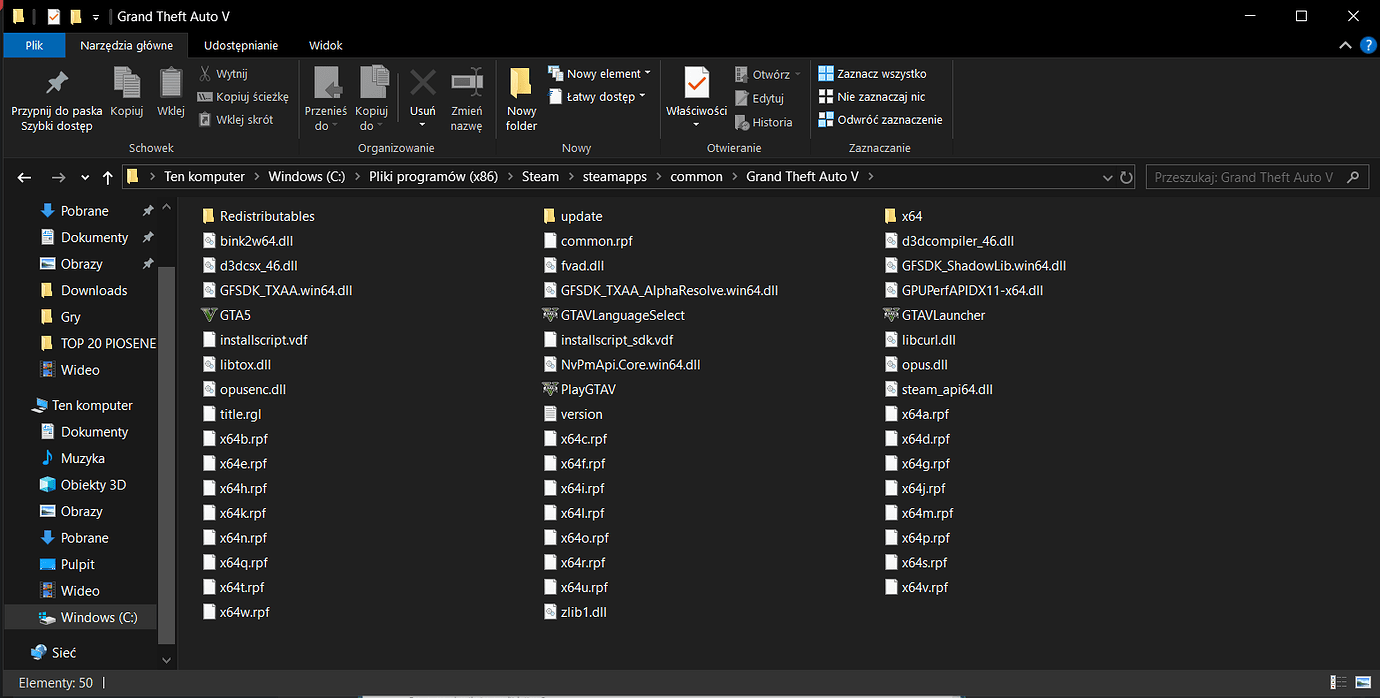Click the Usuń (Delete) icon

click(x=422, y=95)
